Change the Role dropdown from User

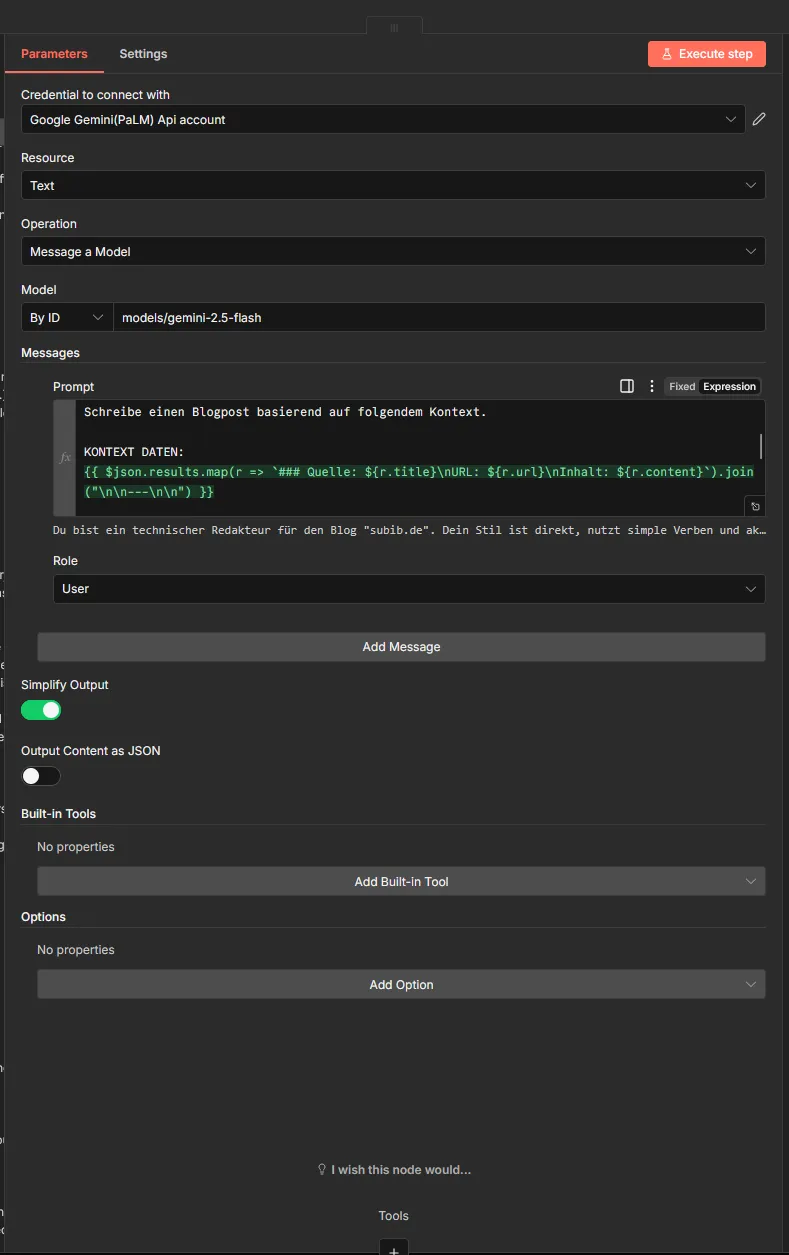(408, 589)
